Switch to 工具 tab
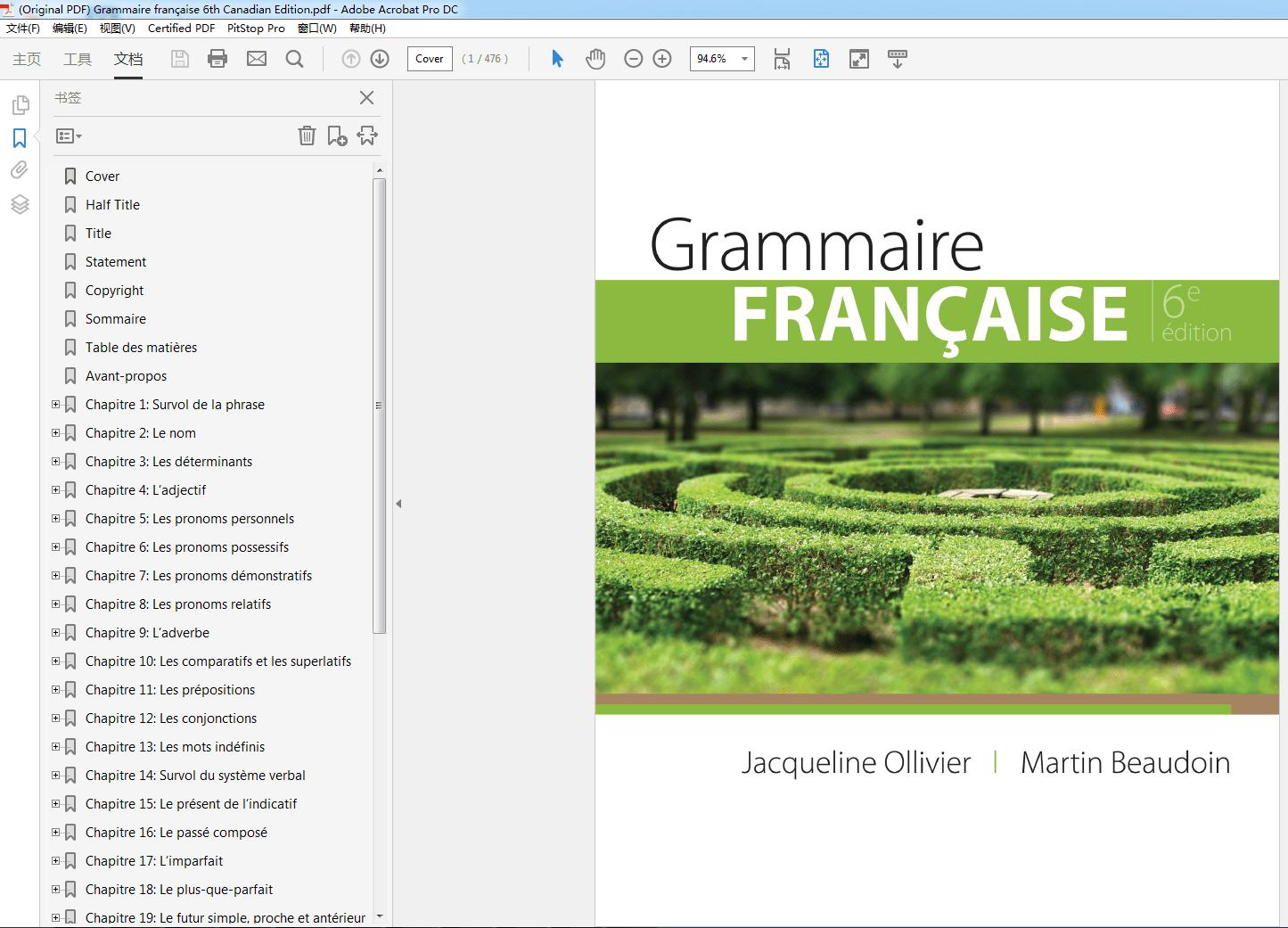Viewport: 1288px width, 928px height. [x=78, y=59]
